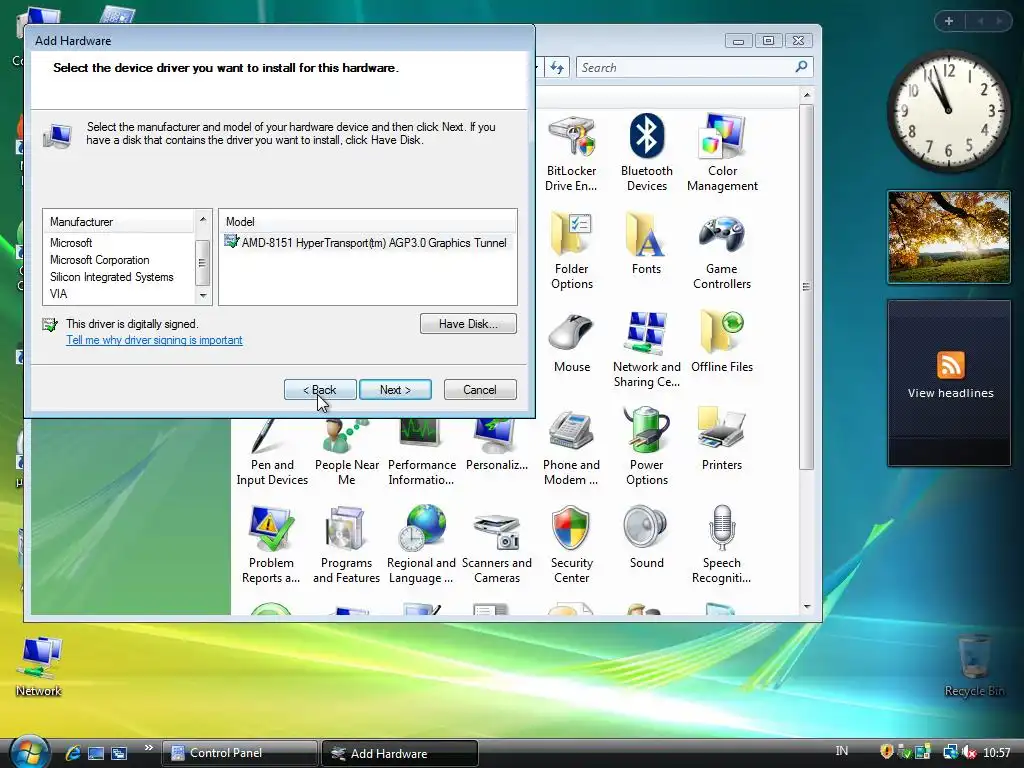Open Sound settings icon

(647, 537)
